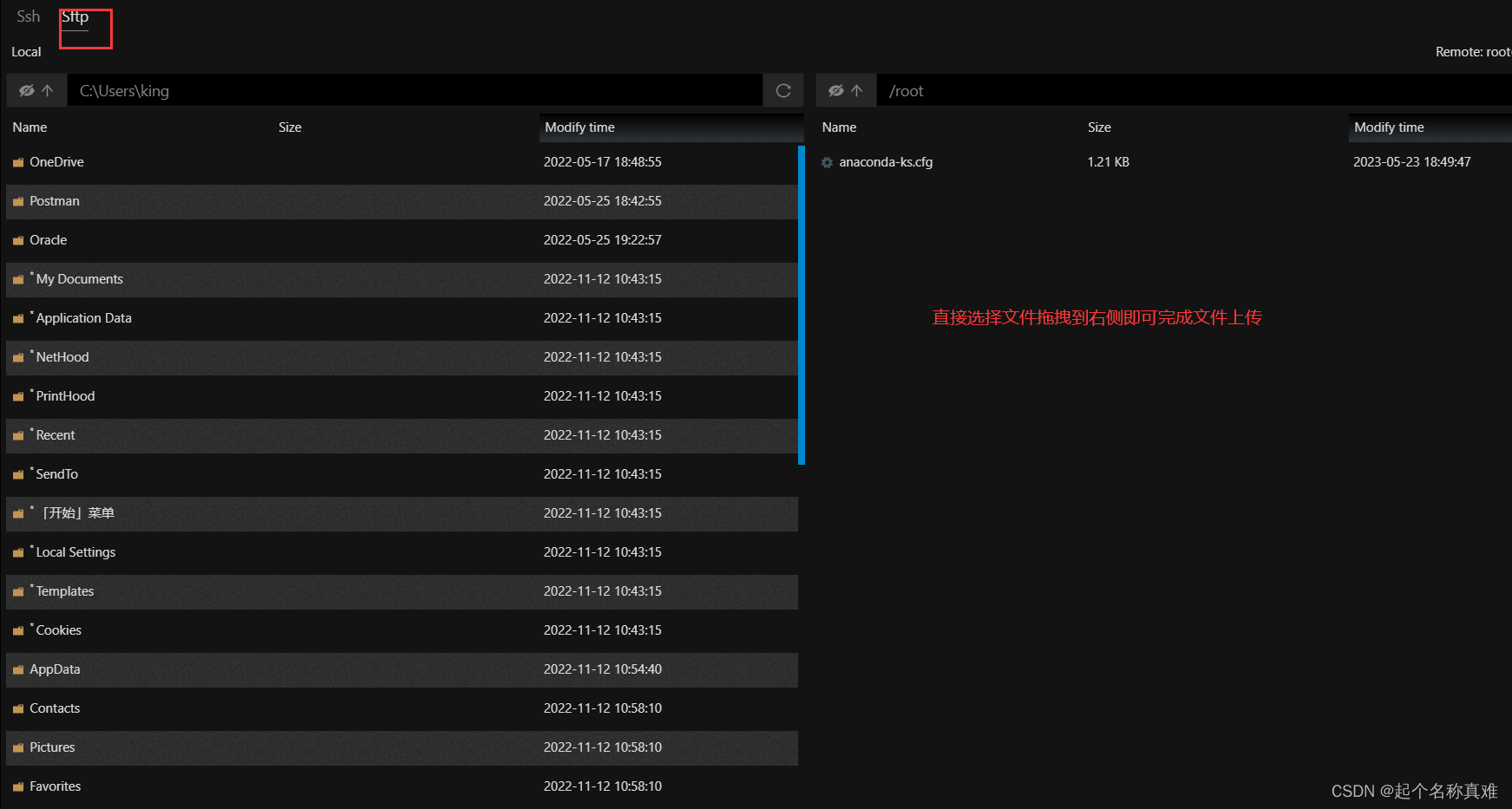Toggle hidden files visibility in Local panel
1512x809 pixels.
click(x=27, y=90)
